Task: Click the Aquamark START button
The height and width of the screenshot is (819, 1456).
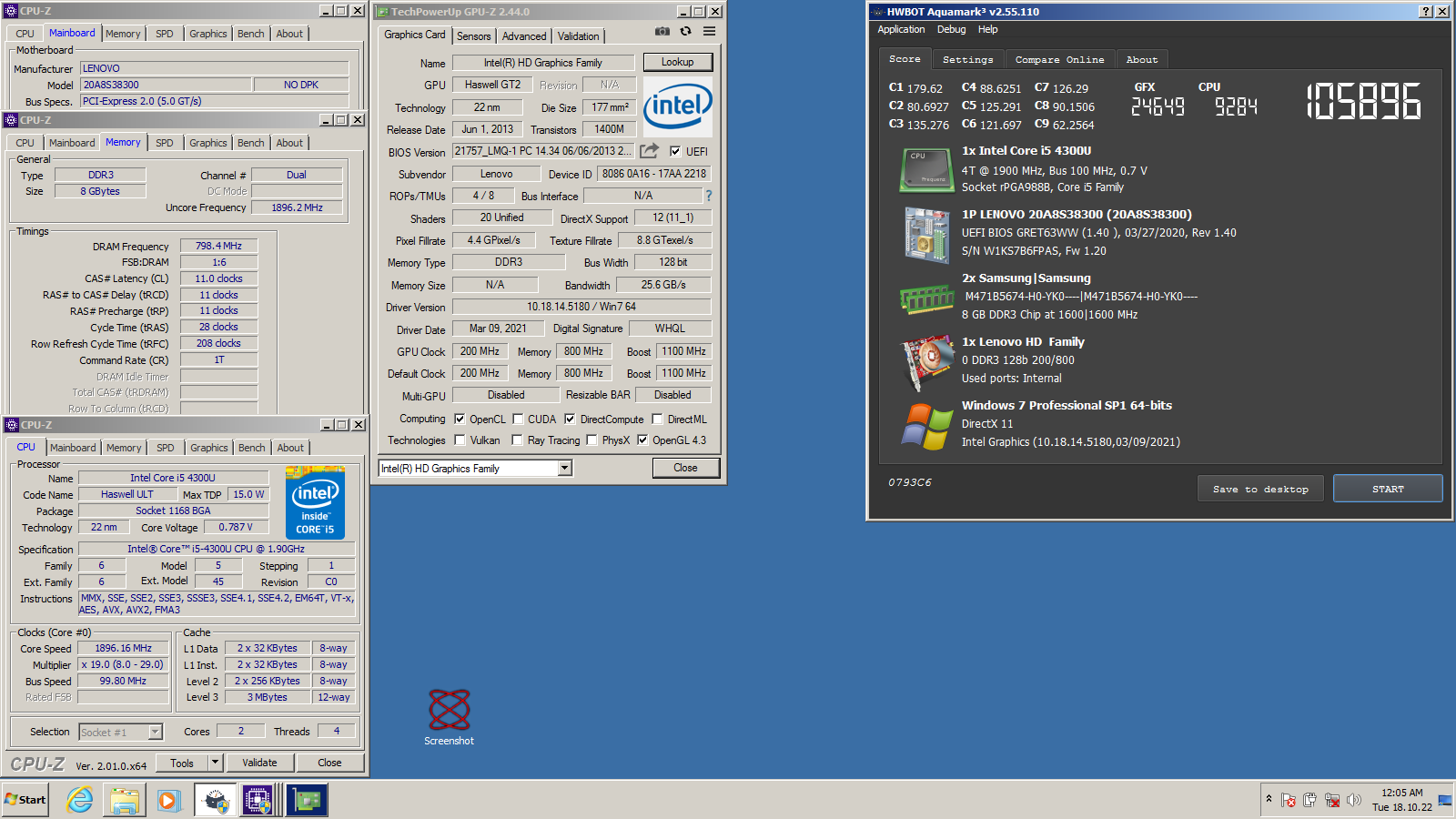Action: tap(1388, 489)
